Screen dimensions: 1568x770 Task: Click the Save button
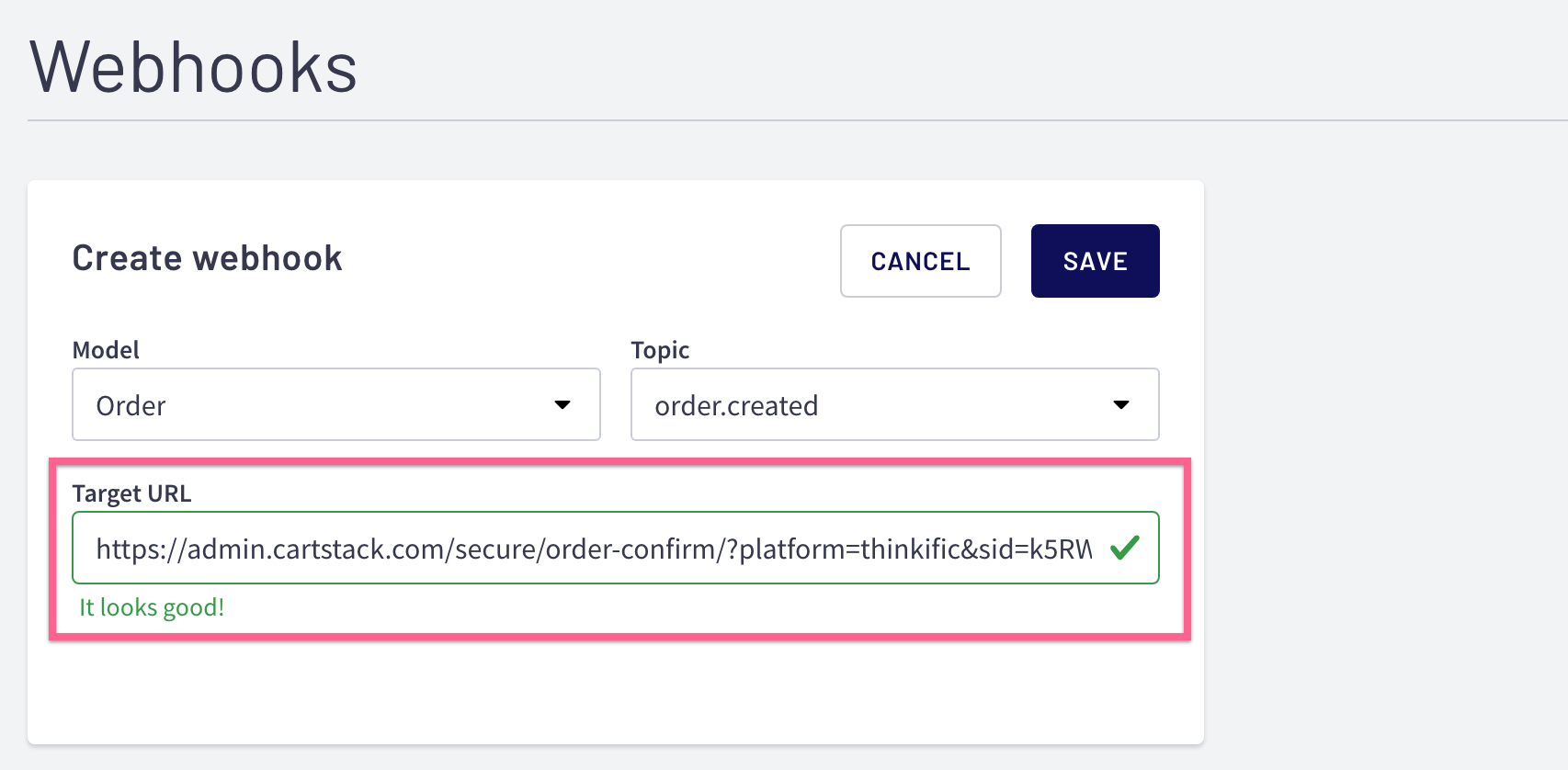tap(1095, 261)
